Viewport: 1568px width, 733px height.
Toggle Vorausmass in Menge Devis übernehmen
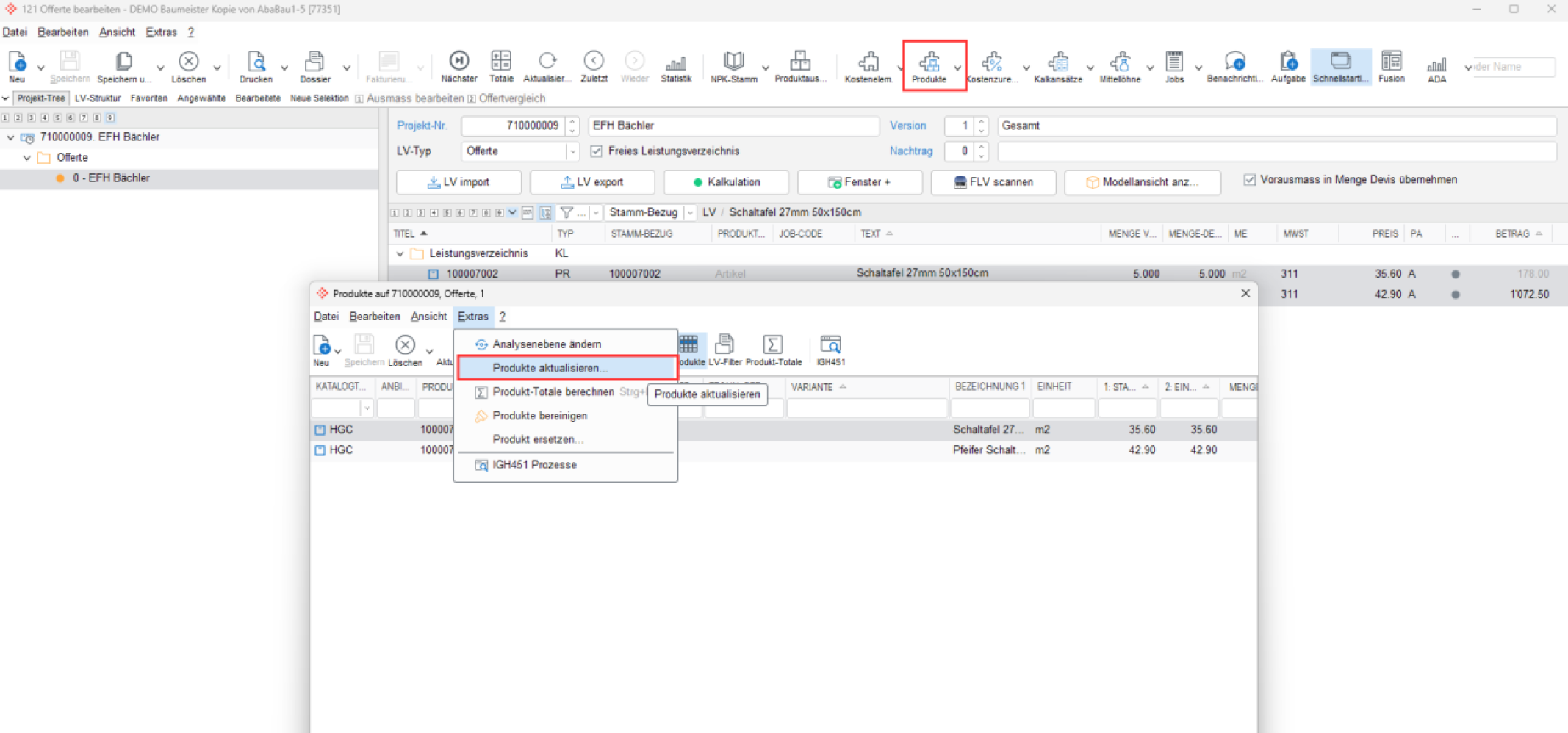point(1249,180)
